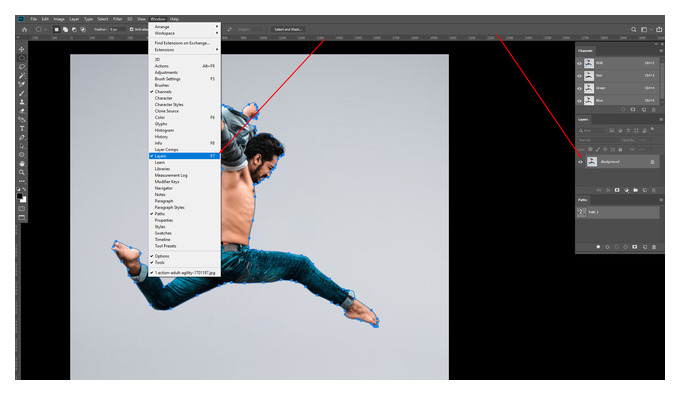Add adjustment layer icon in Layers panel
The width and height of the screenshot is (680, 395).
[626, 190]
